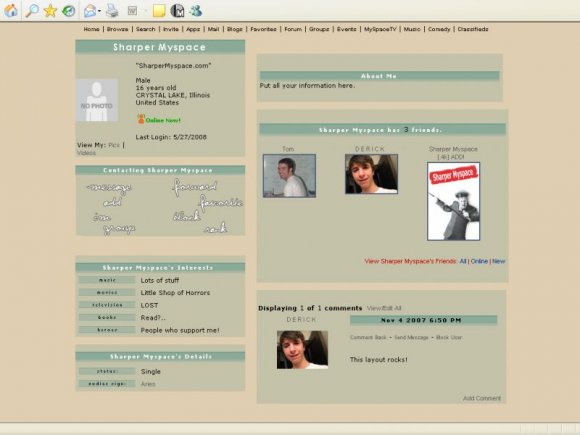580x435 pixels.
Task: Open the Apps navigation link
Action: click(193, 29)
